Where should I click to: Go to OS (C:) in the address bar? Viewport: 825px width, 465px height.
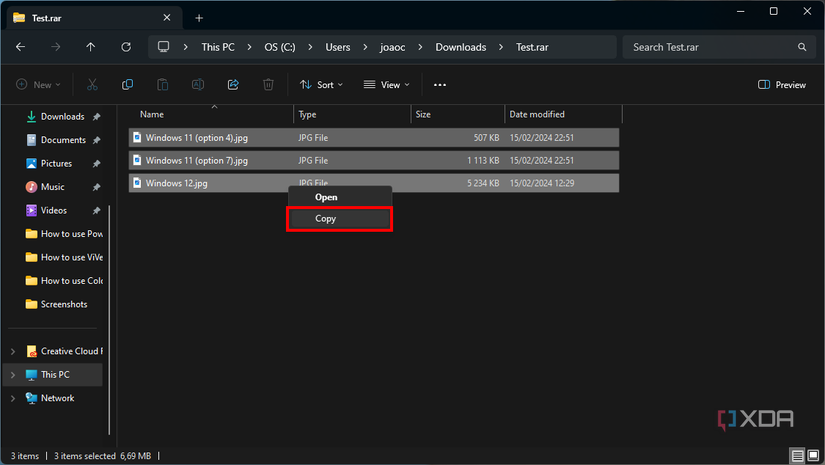280,47
